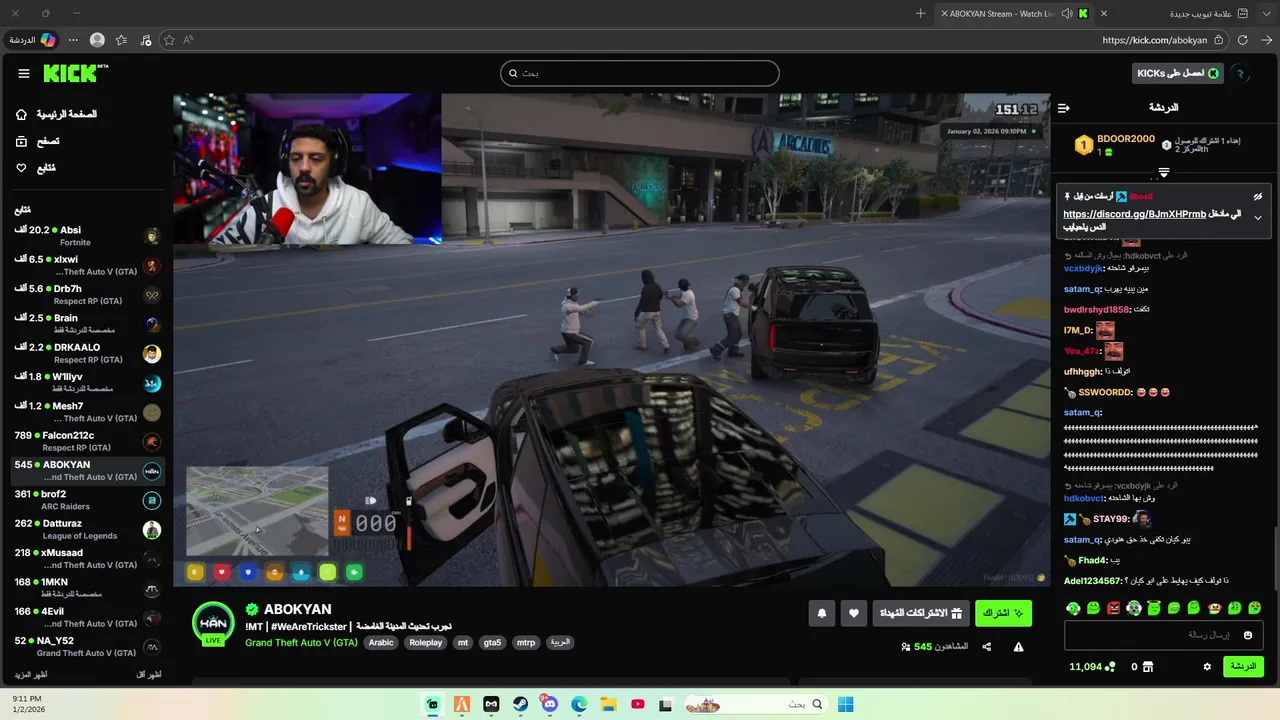Toggle notifications with the bell button
Screen dimensions: 1280x720
pyautogui.click(x=822, y=613)
